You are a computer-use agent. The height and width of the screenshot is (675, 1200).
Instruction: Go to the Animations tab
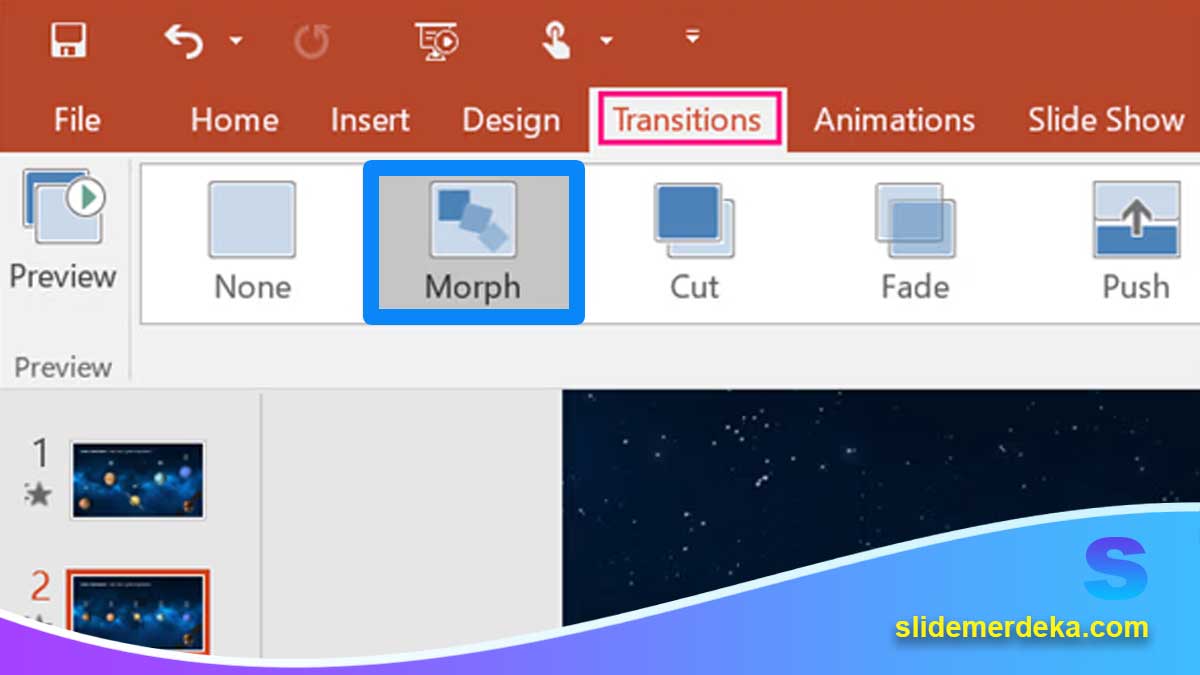[894, 120]
